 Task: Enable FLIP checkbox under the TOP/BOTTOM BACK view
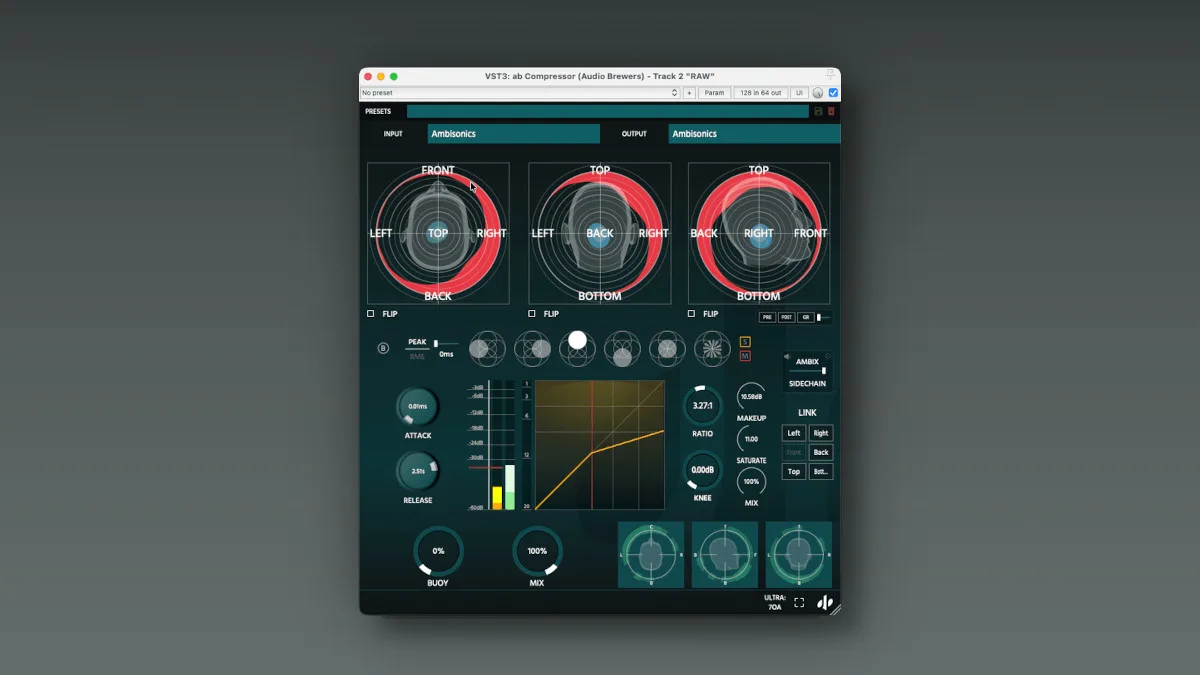(x=533, y=314)
